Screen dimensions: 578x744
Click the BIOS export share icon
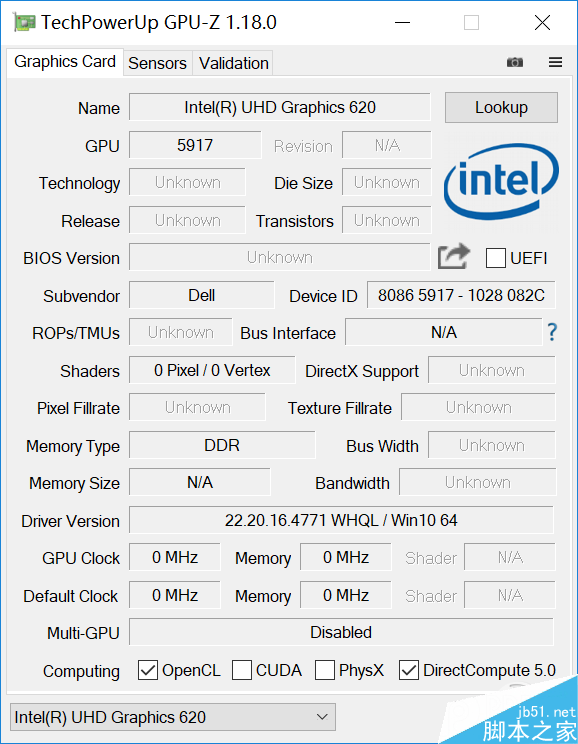point(454,257)
